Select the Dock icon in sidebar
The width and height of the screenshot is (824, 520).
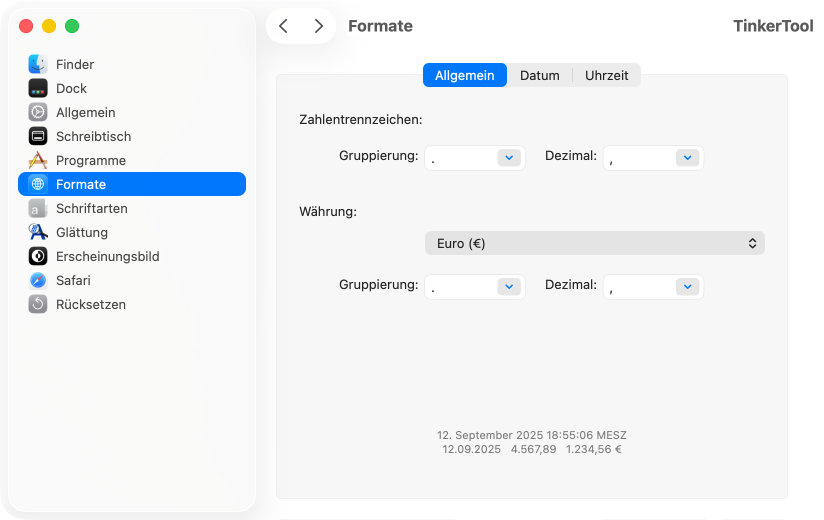tap(38, 88)
